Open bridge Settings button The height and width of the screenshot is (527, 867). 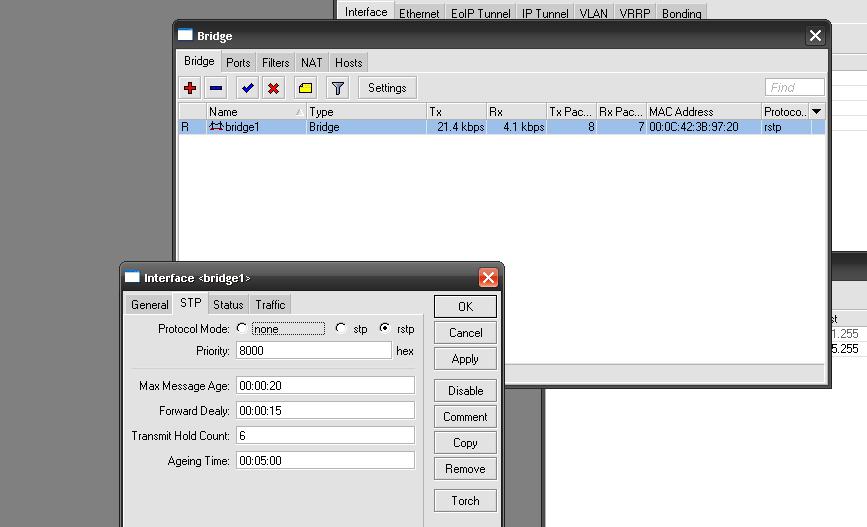(x=387, y=88)
